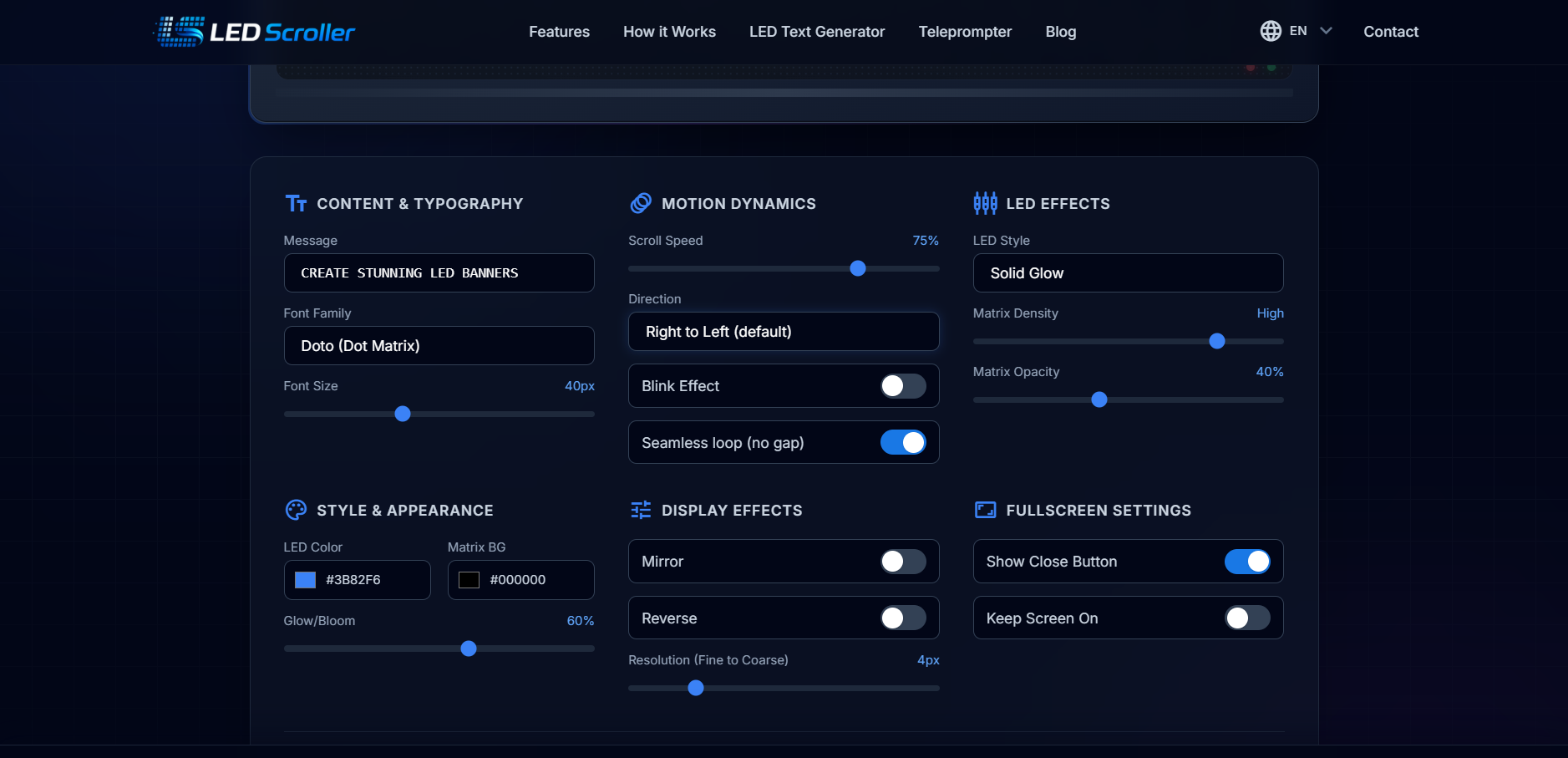Open the blue LED Color swatch

coord(306,580)
